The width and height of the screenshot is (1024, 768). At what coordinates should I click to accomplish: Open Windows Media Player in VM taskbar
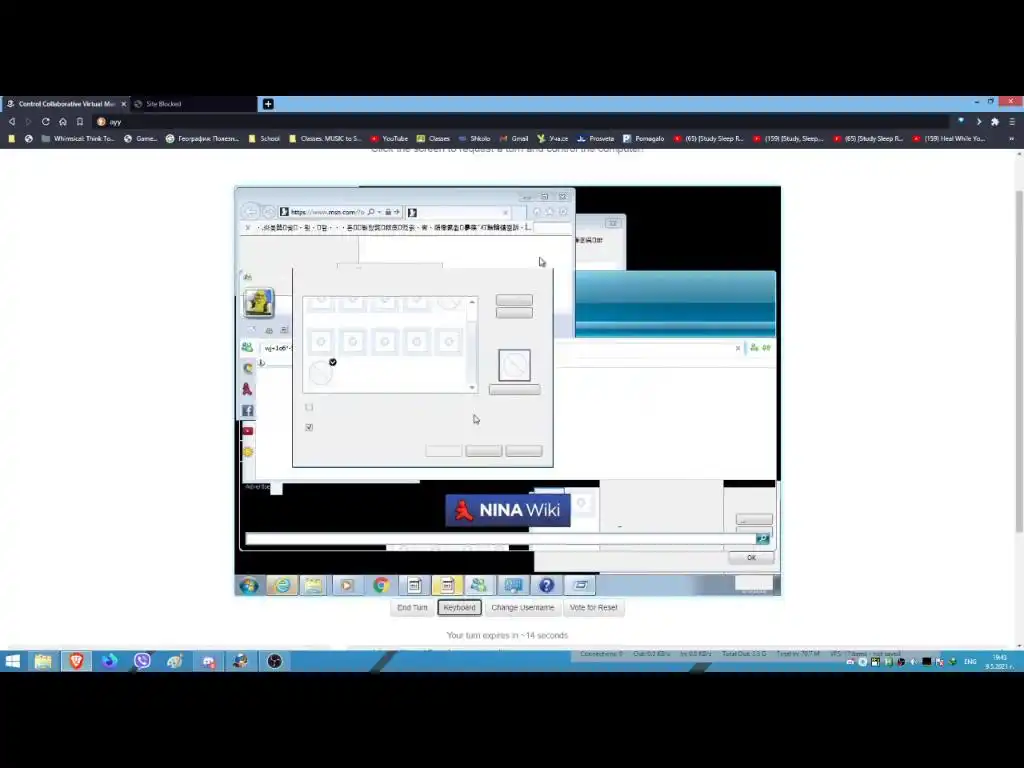tap(347, 585)
